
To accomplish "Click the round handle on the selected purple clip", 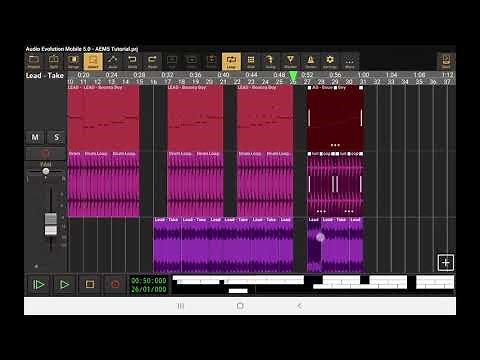I will coord(320,237).
